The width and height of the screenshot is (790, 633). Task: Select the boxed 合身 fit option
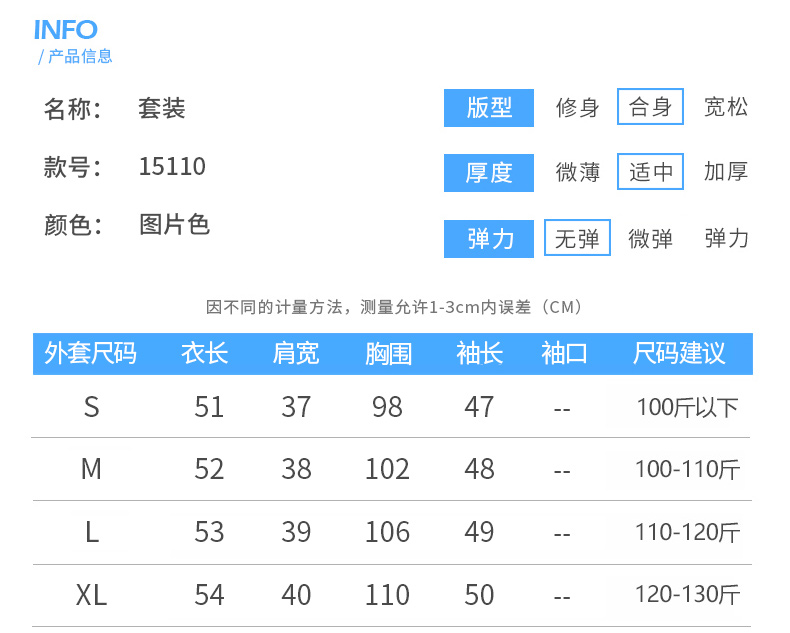pos(650,107)
